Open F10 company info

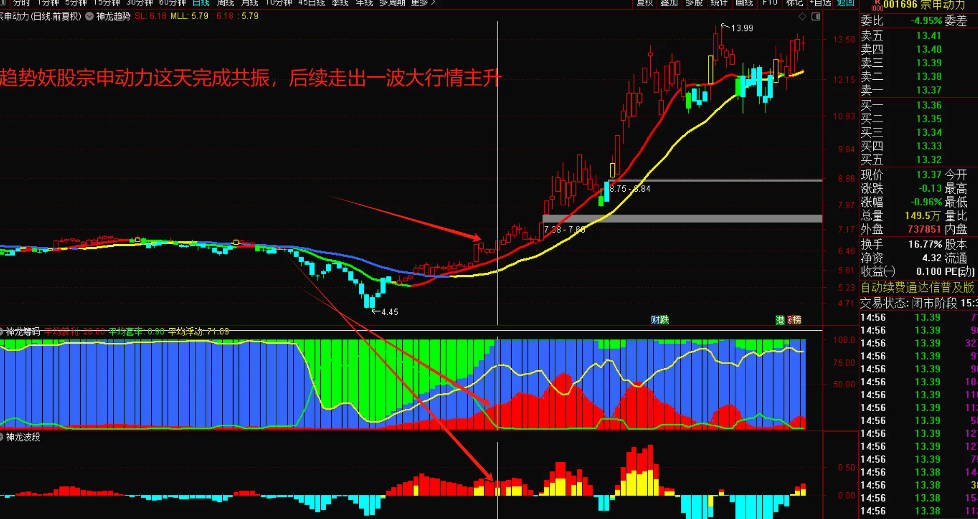pos(770,2)
